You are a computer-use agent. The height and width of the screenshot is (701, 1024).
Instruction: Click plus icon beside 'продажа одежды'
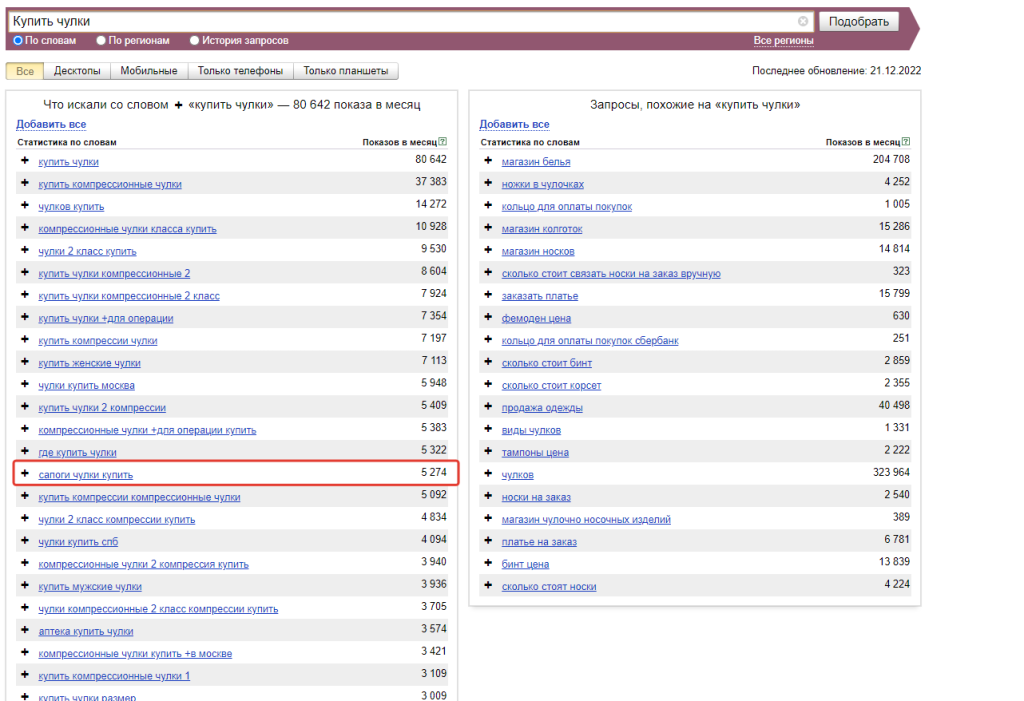click(x=488, y=406)
